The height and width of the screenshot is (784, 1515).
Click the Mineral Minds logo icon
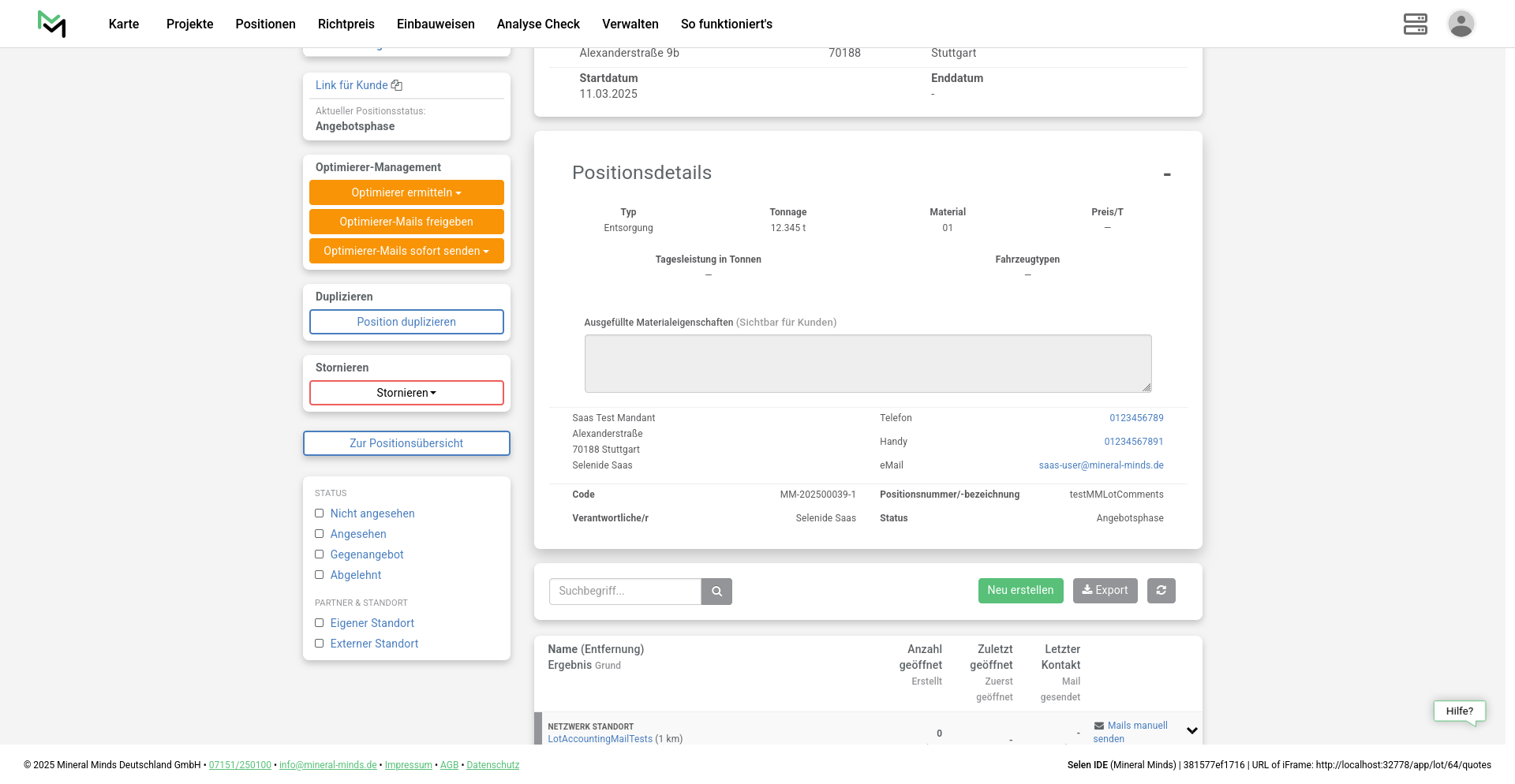52,24
